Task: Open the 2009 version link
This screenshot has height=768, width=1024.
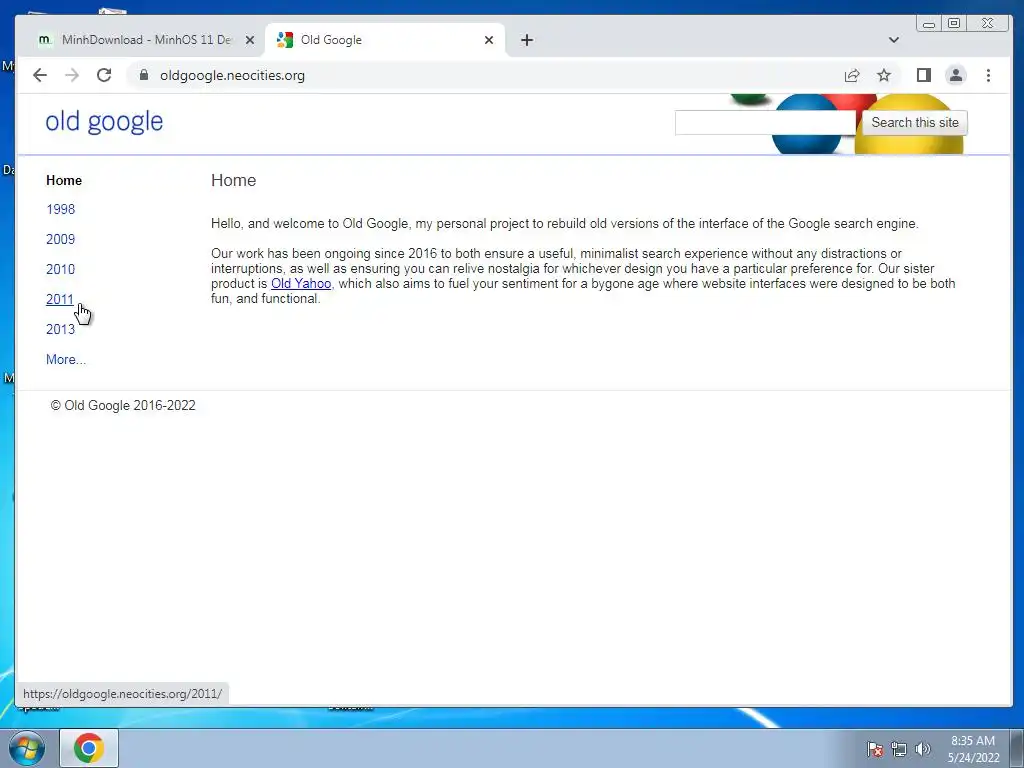Action: coord(61,239)
